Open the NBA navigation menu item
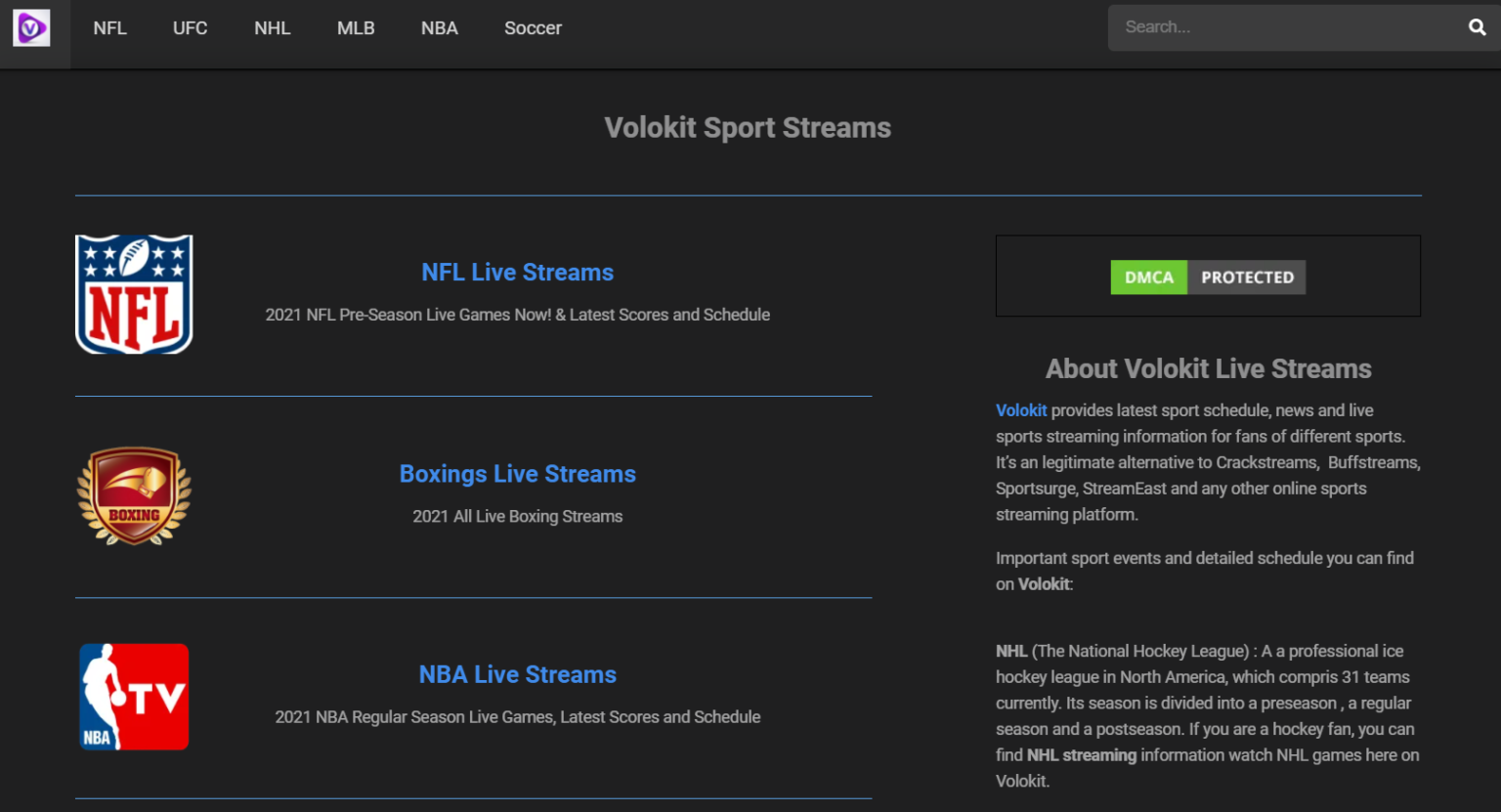This screenshot has width=1501, height=812. [439, 27]
